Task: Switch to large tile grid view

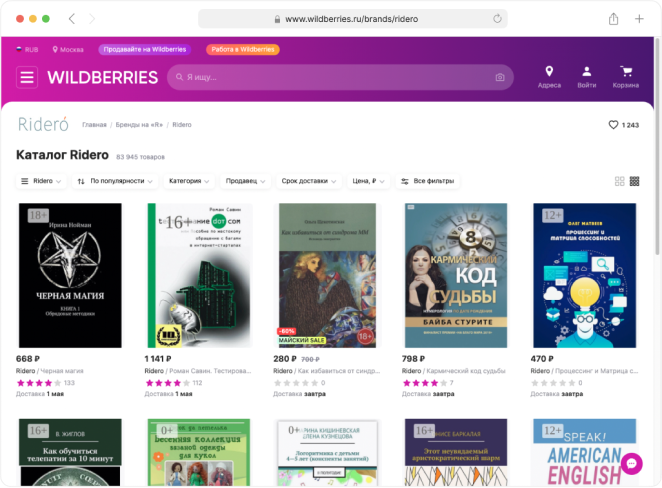Action: tap(620, 181)
